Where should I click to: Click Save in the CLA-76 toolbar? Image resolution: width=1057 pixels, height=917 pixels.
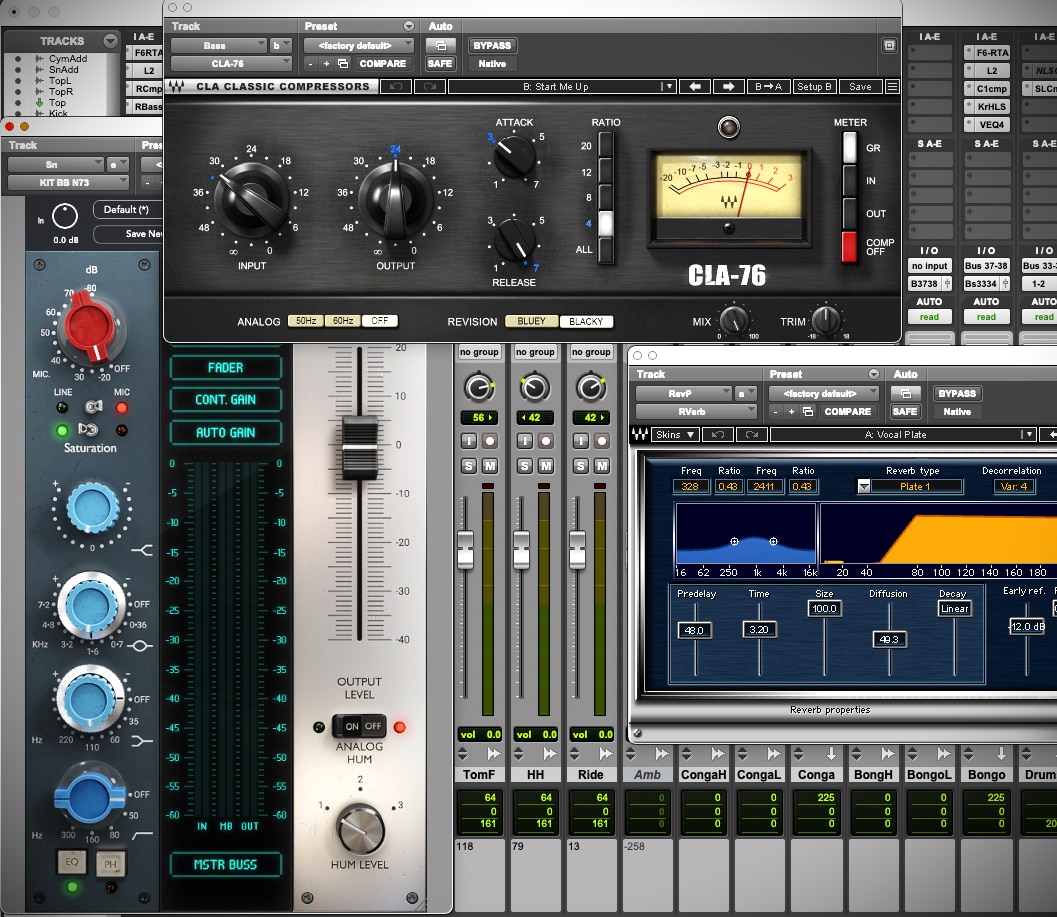point(860,86)
